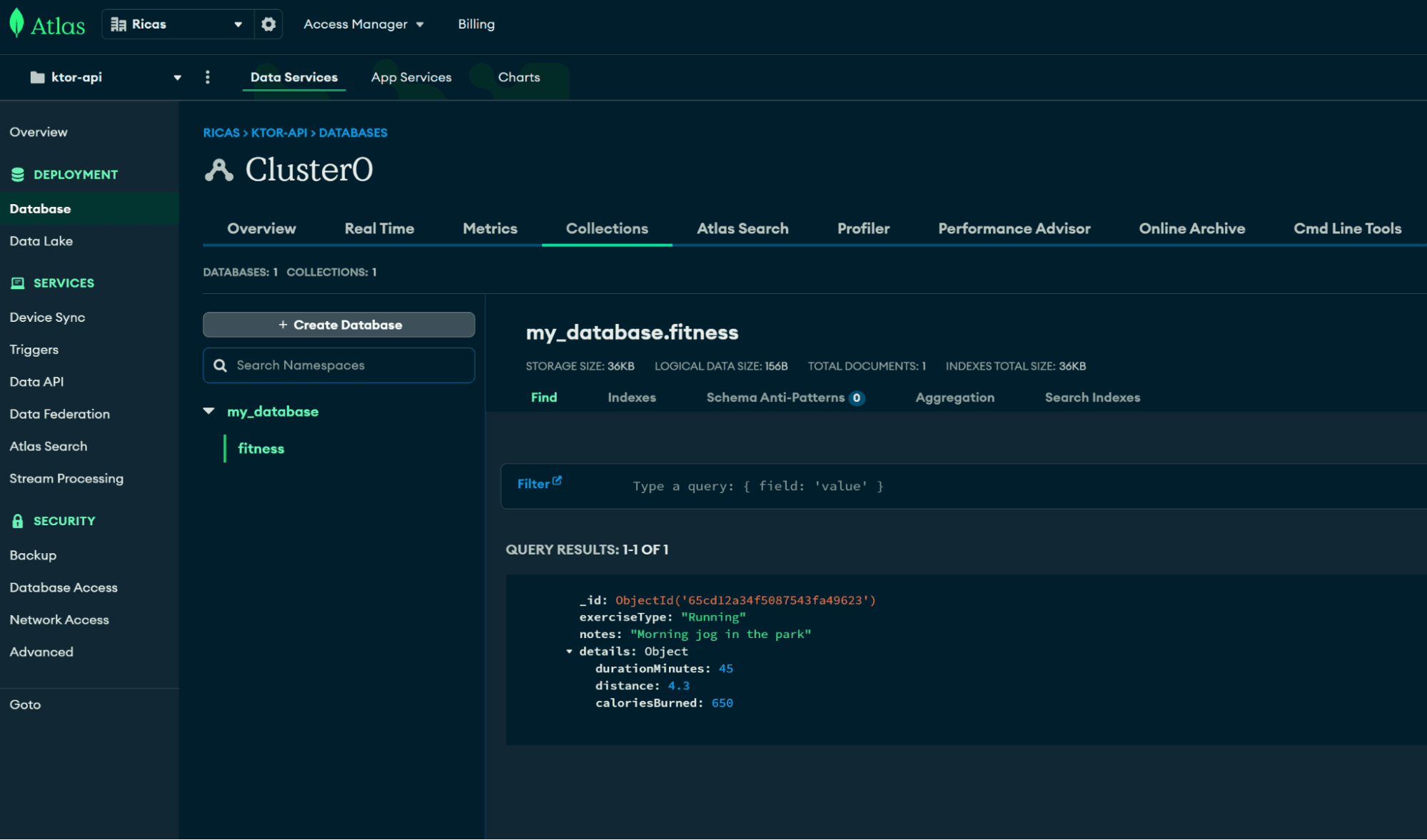Collapse the details Object in query results
The image size is (1427, 840).
(569, 651)
